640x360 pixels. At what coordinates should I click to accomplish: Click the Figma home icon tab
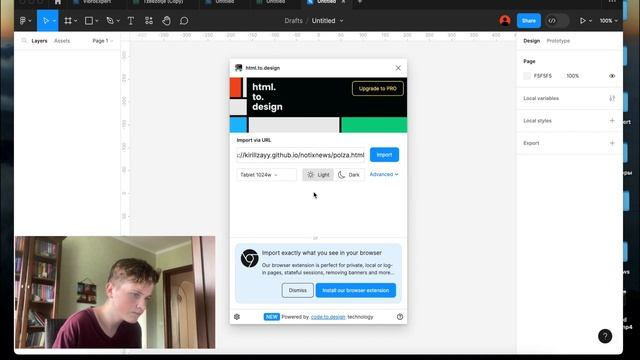(x=58, y=2)
